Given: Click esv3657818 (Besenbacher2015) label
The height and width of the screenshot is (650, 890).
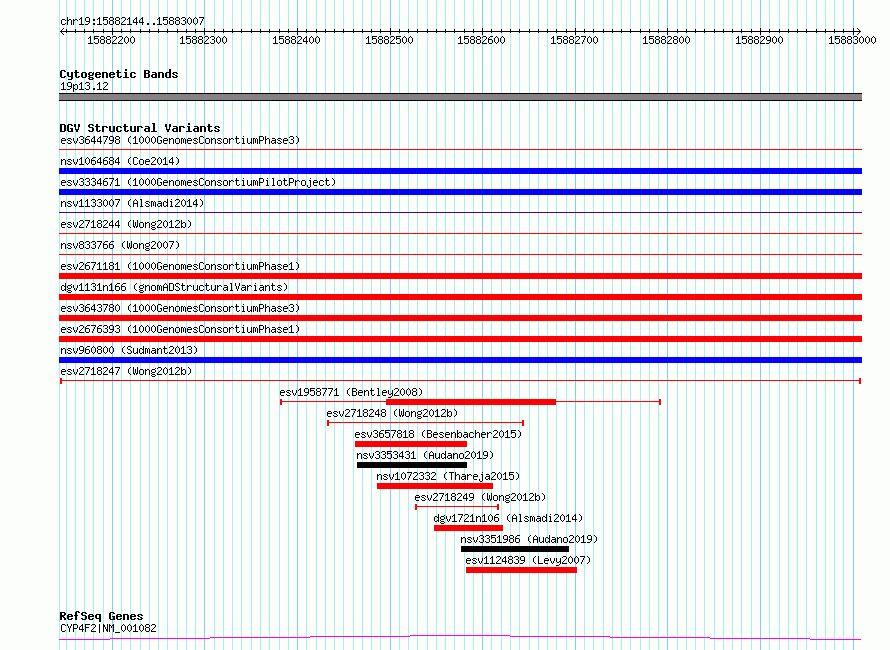Looking at the screenshot, I should pyautogui.click(x=438, y=434).
